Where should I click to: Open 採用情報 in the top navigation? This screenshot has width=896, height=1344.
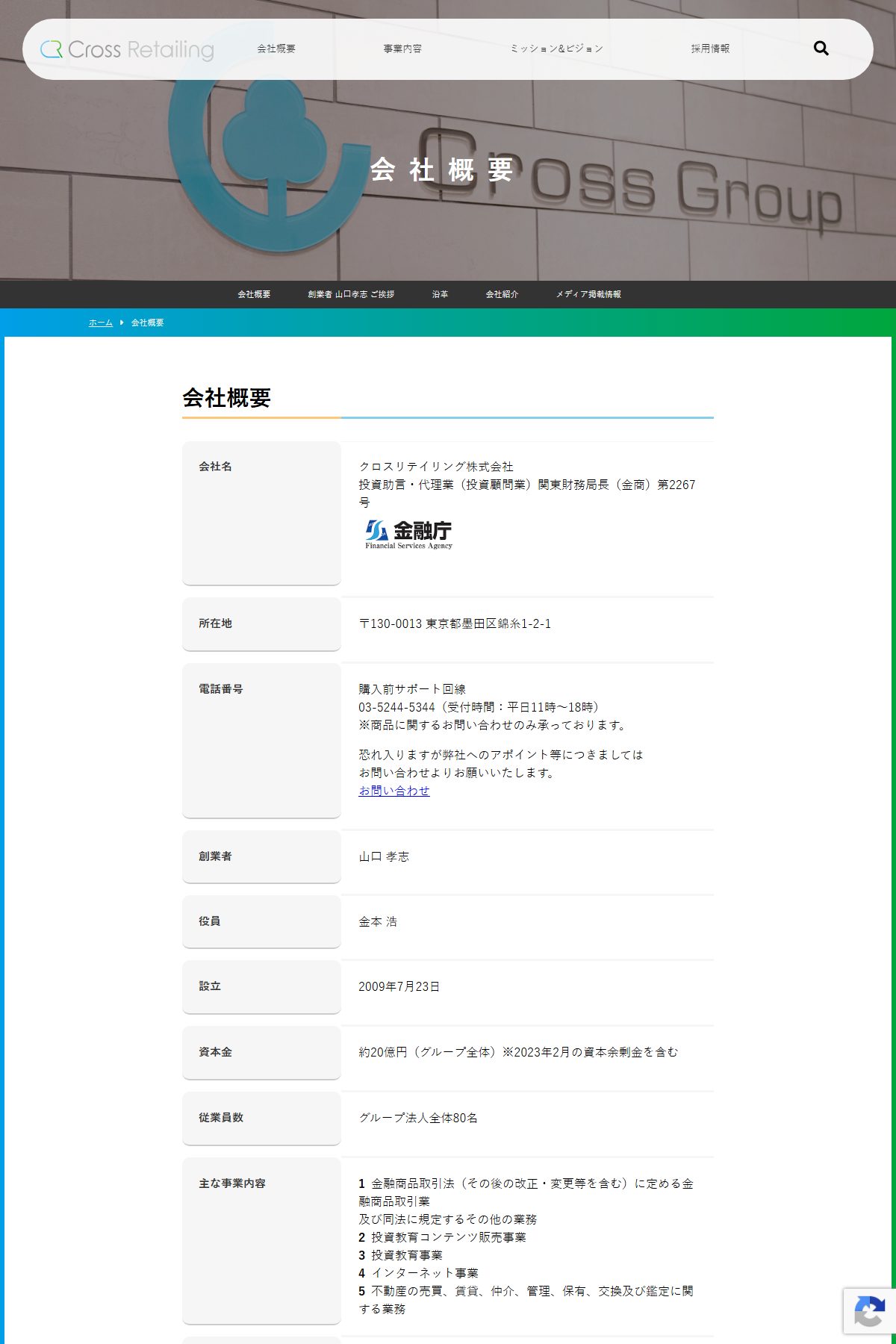[710, 49]
